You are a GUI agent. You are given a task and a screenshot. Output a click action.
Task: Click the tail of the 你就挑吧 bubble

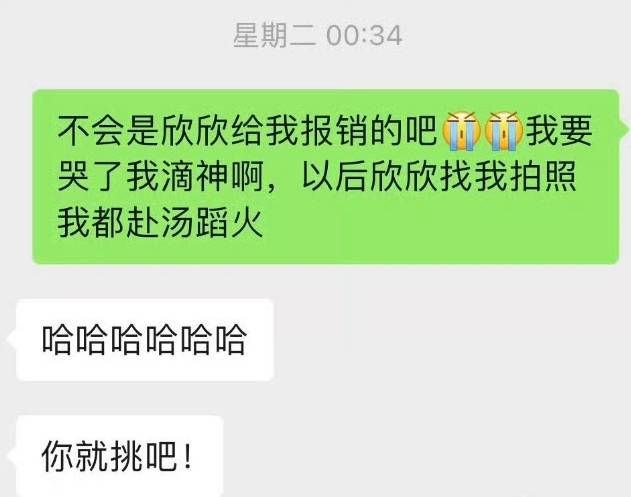[11, 456]
